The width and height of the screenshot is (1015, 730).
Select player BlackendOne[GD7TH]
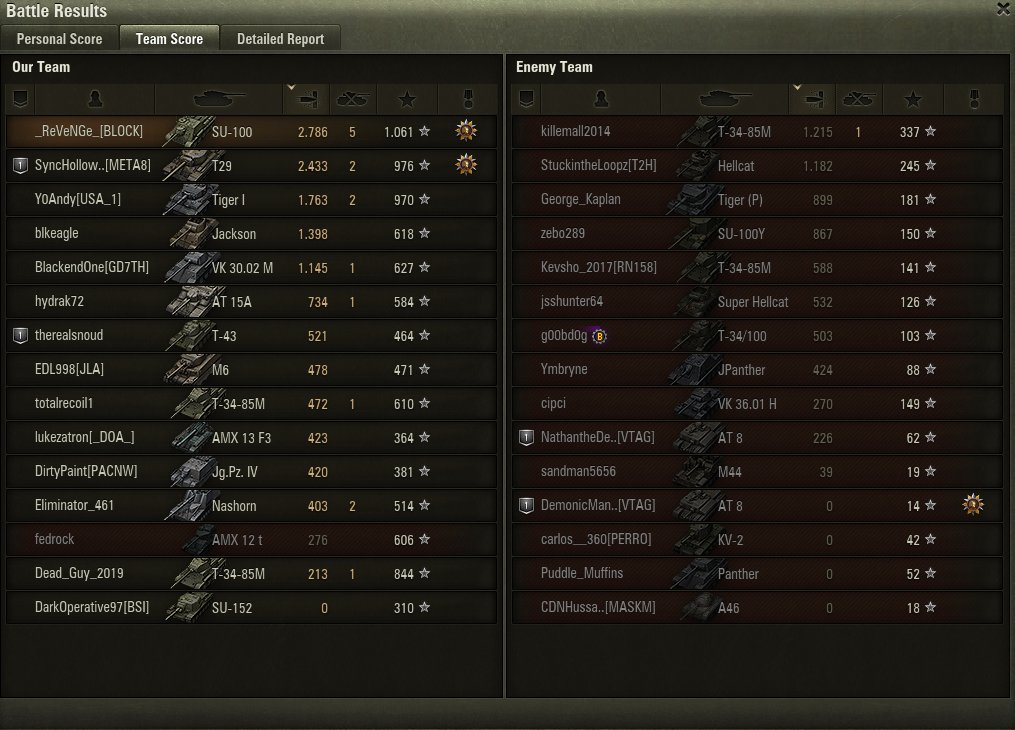92,267
